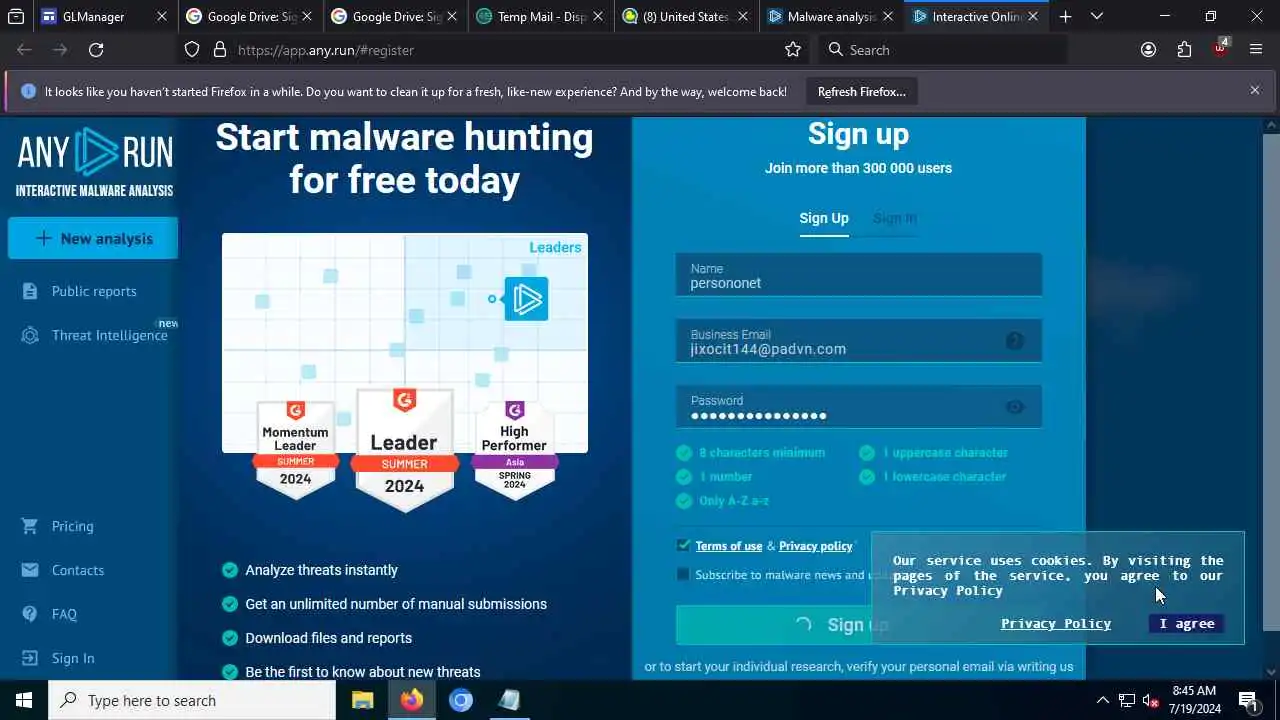Screen dimensions: 1280x720
Task: Open a new browser tab
Action: click(x=1065, y=16)
